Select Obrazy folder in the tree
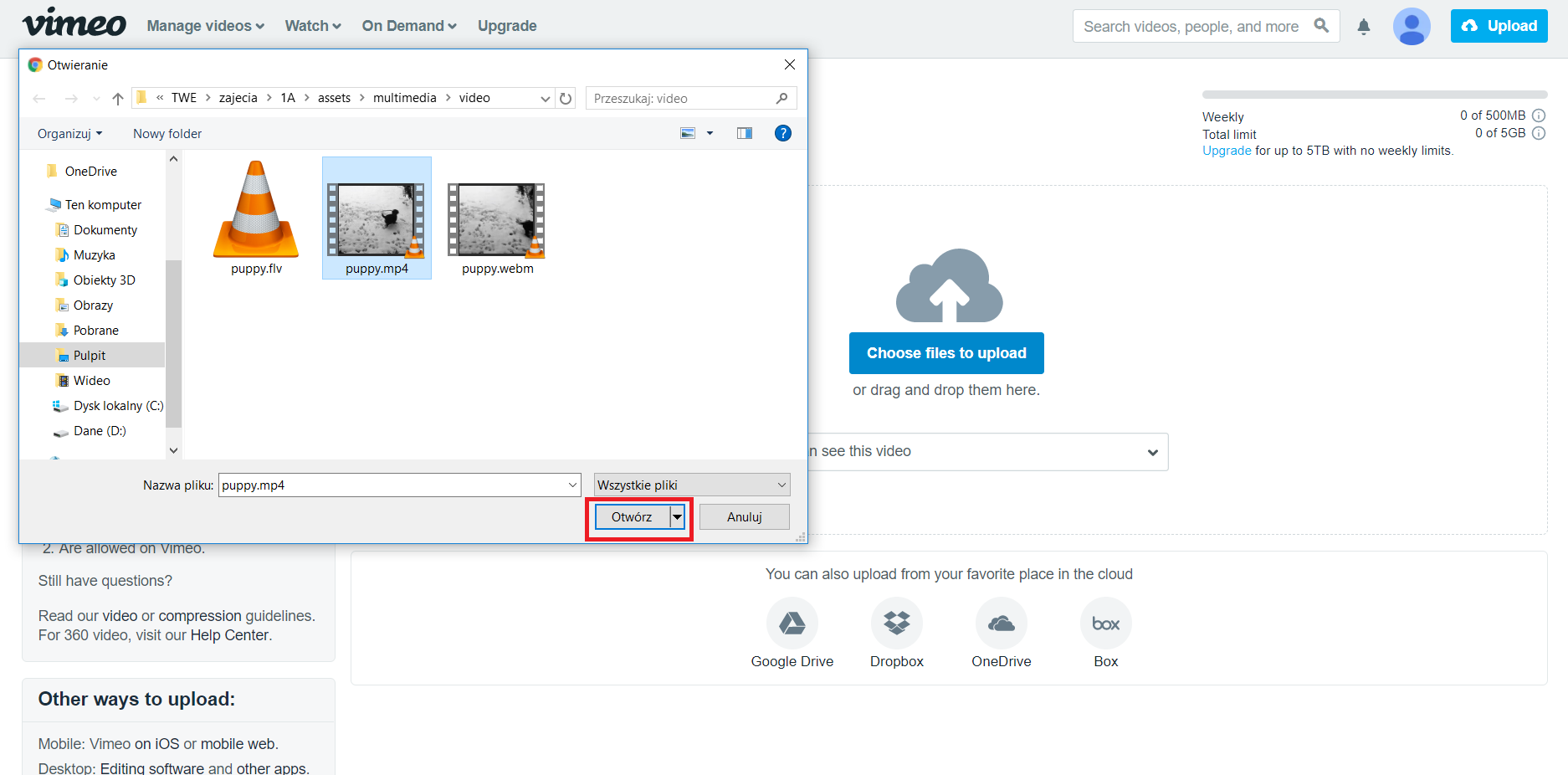This screenshot has height=775, width=1568. click(x=93, y=305)
